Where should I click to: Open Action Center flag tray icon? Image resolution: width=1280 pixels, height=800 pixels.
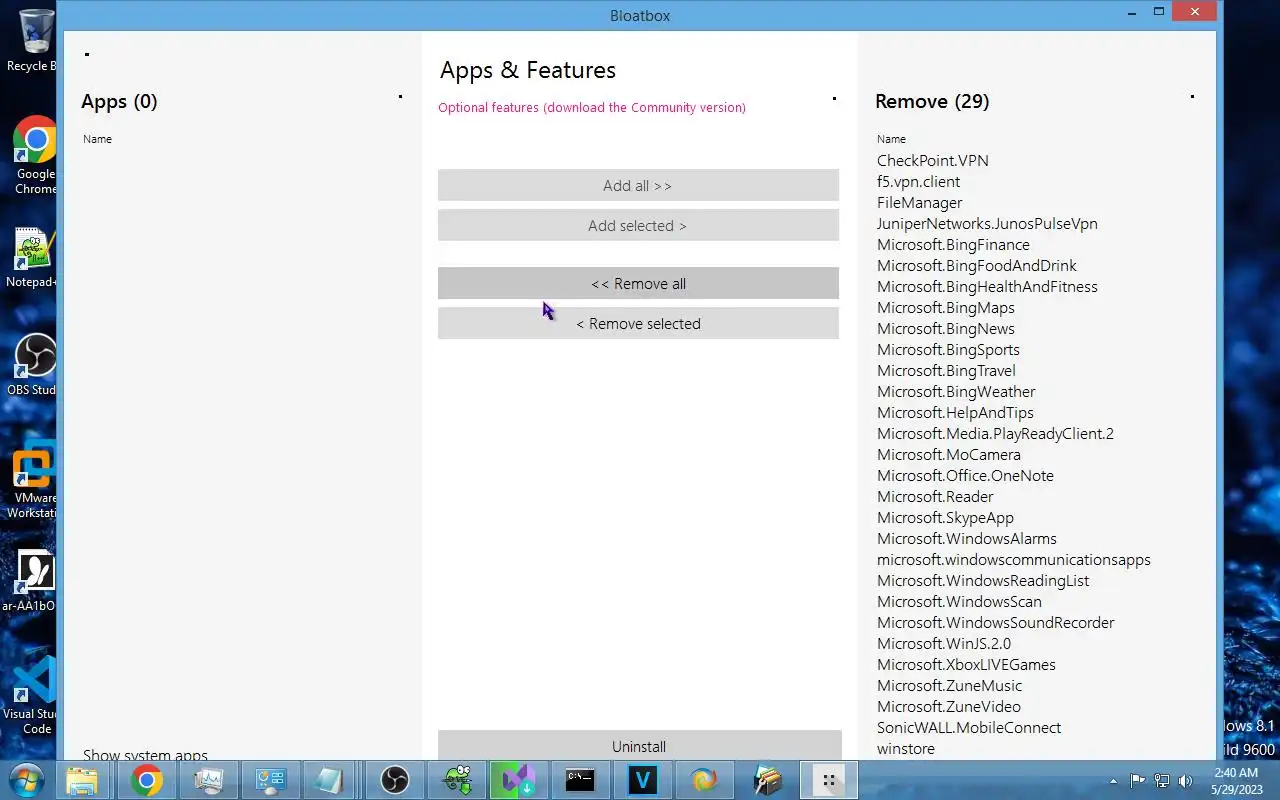coord(1138,781)
